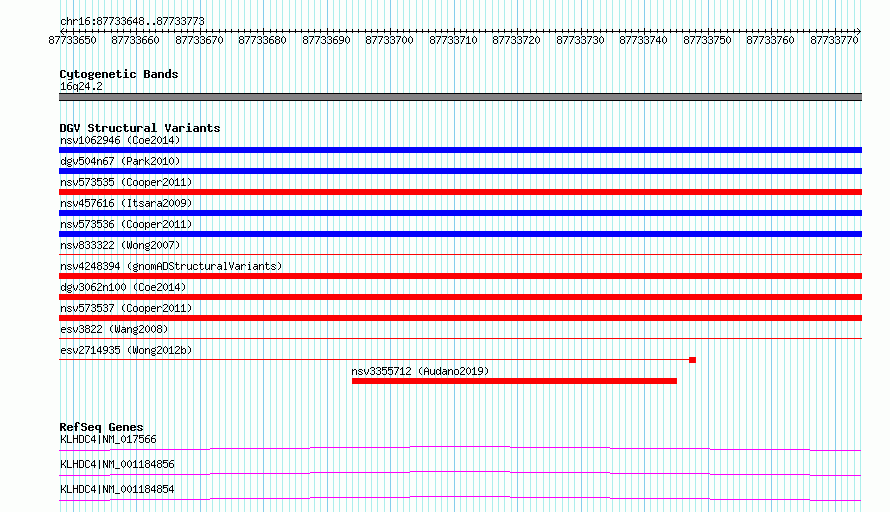Open nsv457616 (Itsara2009) label
This screenshot has width=890, height=512.
click(x=126, y=203)
